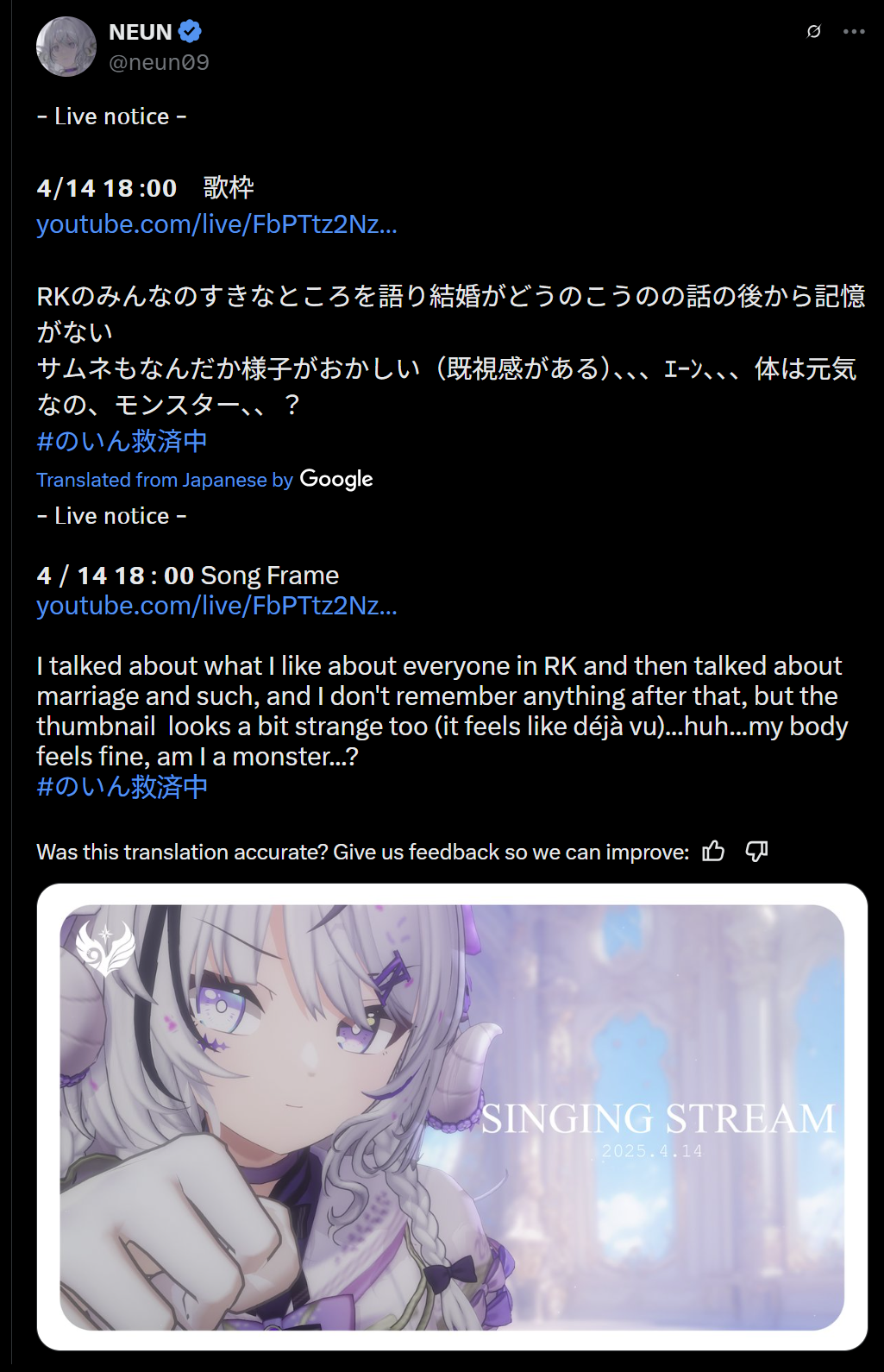Viewport: 884px width, 1372px height.
Task: Open the three-dot more options menu
Action: [854, 32]
